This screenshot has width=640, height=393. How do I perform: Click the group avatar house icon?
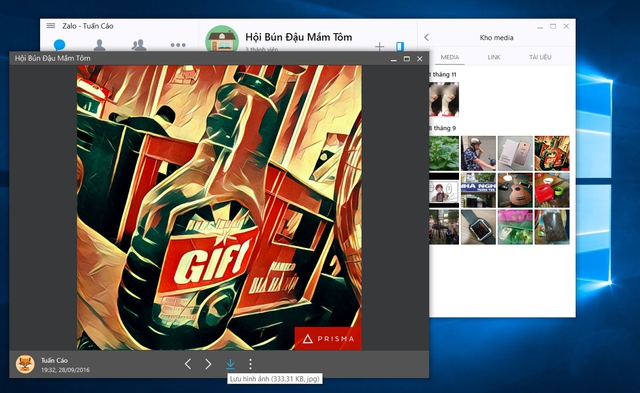point(222,39)
